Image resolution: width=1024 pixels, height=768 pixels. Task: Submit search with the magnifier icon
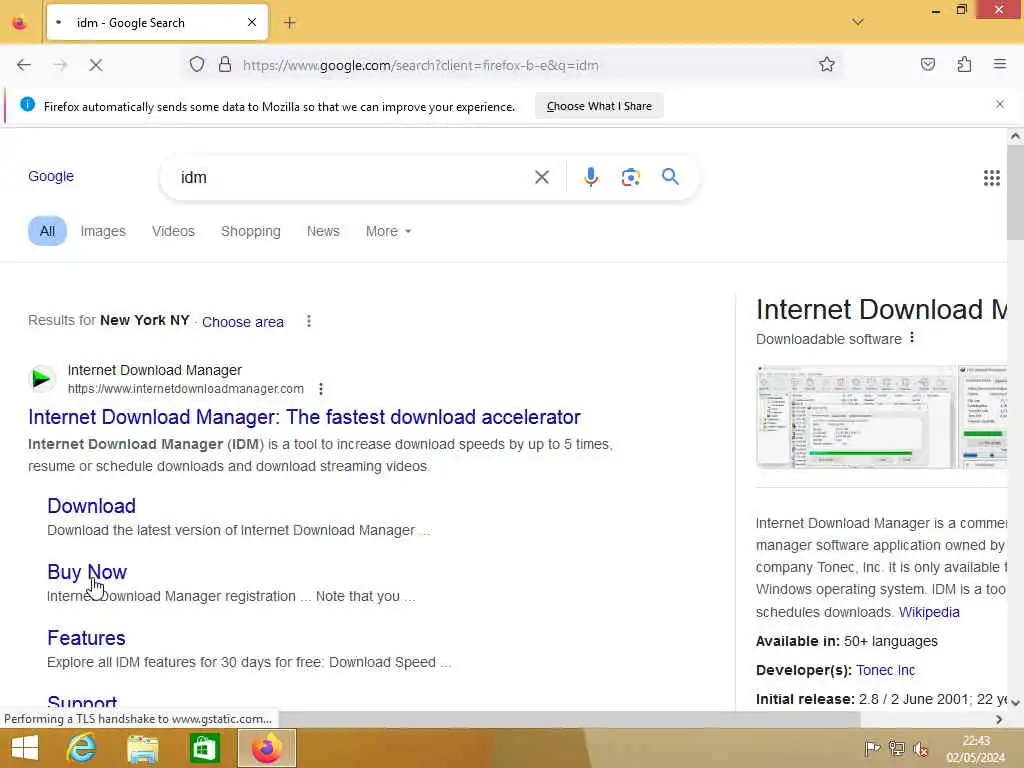coord(670,176)
